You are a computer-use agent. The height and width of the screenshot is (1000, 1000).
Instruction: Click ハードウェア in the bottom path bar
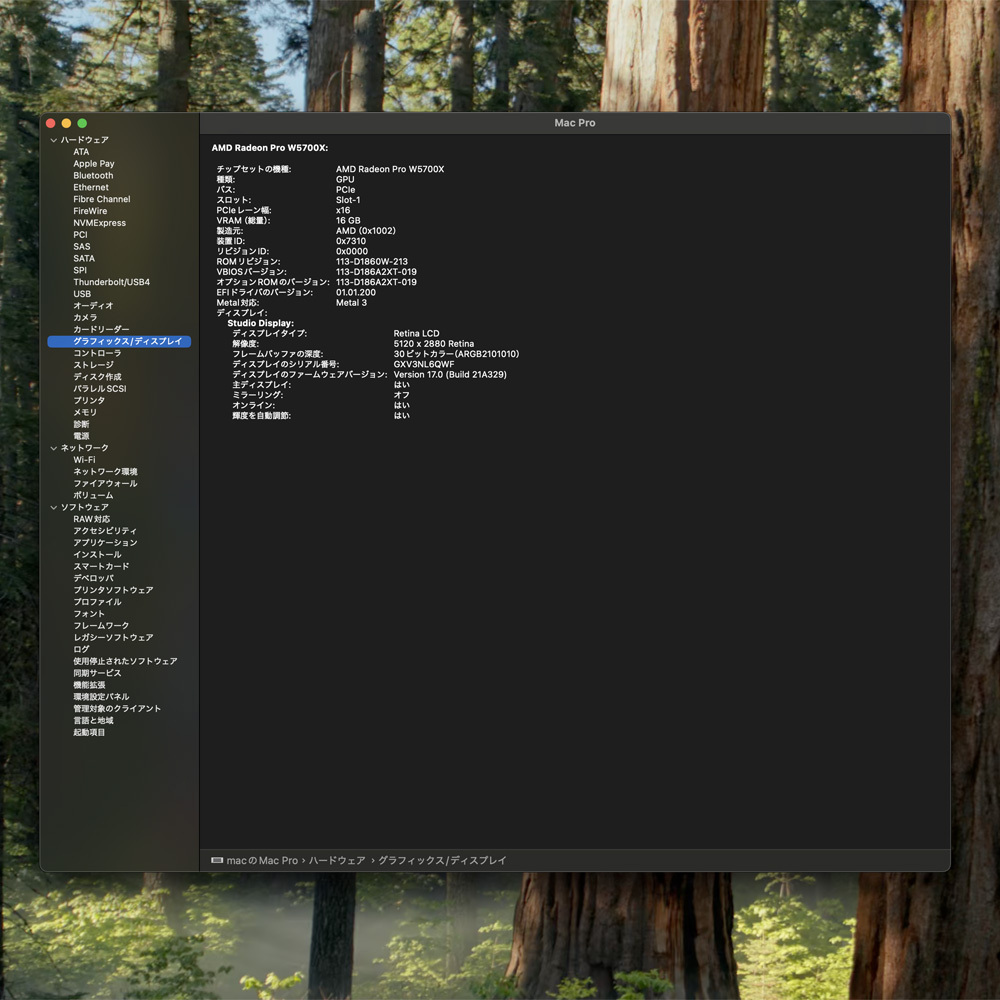(337, 860)
